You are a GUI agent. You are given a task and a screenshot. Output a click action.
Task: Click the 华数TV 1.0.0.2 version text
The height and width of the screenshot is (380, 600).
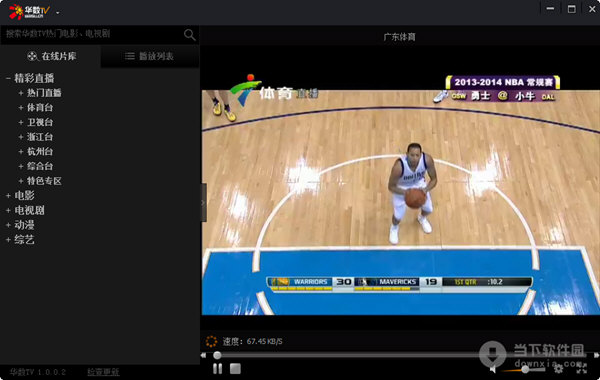38,372
